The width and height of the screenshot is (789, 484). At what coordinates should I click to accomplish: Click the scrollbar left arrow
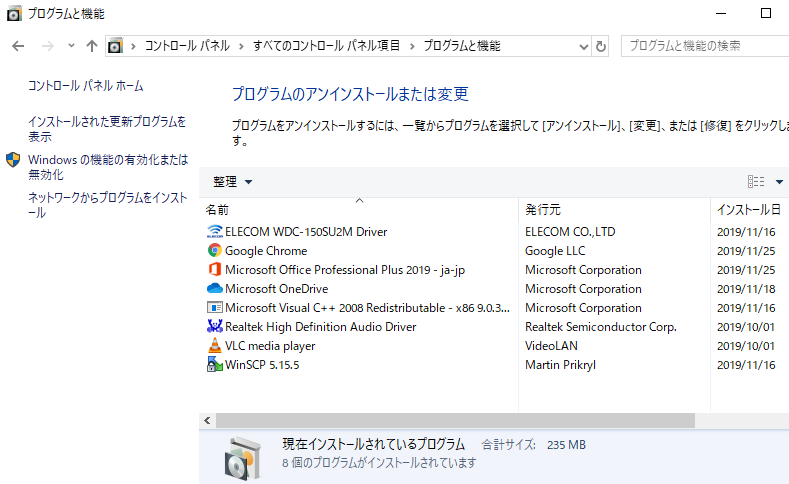tap(207, 421)
